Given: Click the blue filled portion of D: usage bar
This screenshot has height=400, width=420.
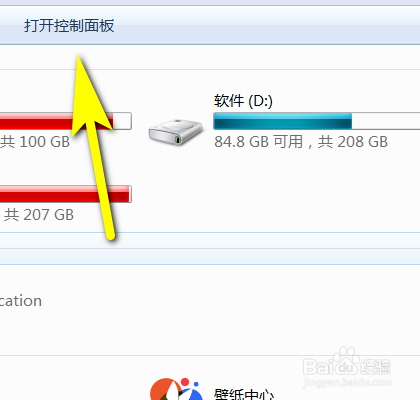Looking at the screenshot, I should (x=283, y=121).
